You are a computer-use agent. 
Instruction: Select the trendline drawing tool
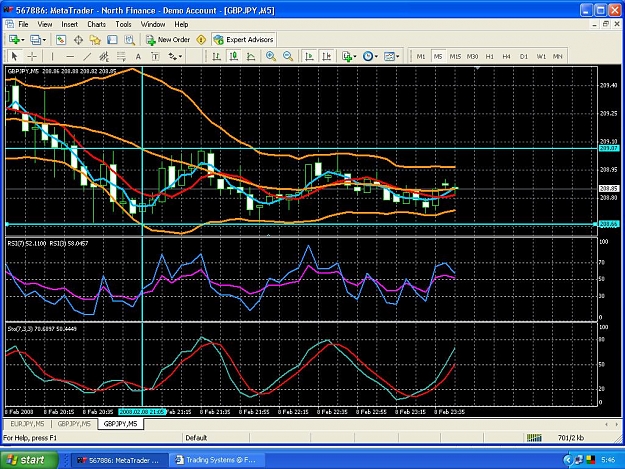click(87, 57)
